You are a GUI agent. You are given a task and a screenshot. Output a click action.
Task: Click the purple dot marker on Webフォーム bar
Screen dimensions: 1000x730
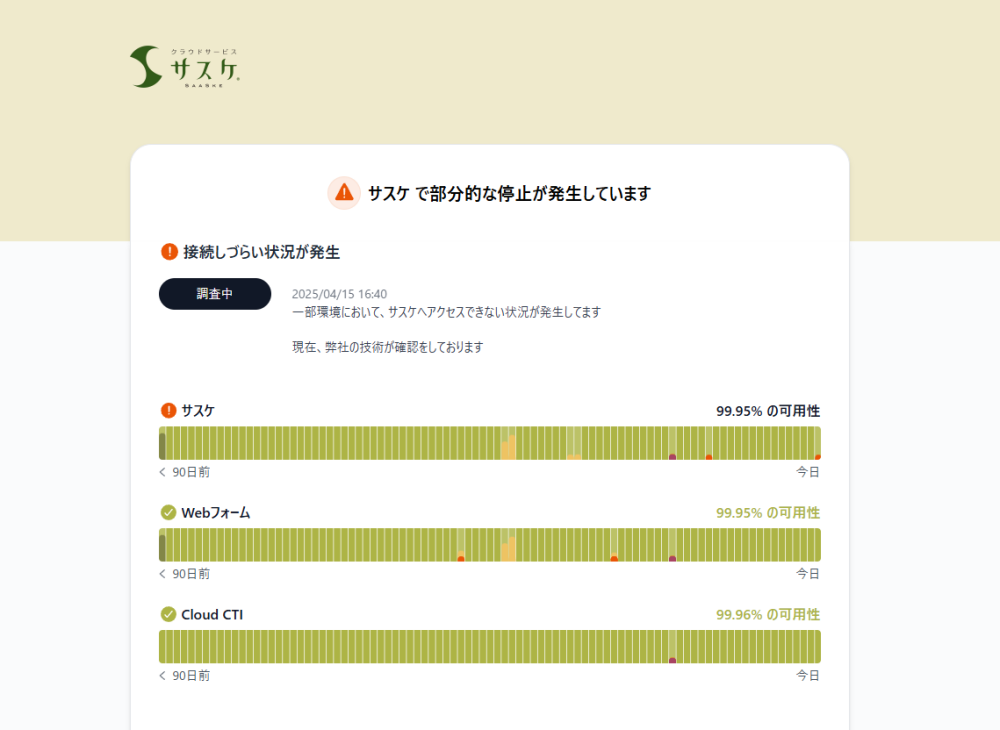(672, 558)
